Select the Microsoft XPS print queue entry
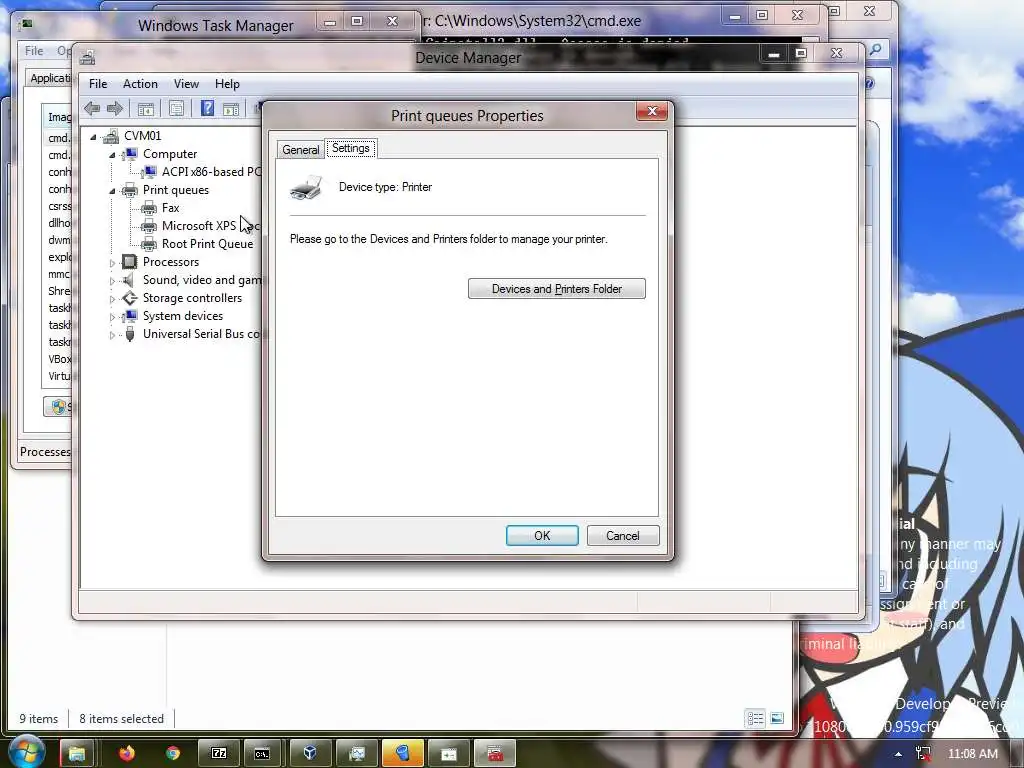Screen dimensions: 1024x768 (210, 226)
